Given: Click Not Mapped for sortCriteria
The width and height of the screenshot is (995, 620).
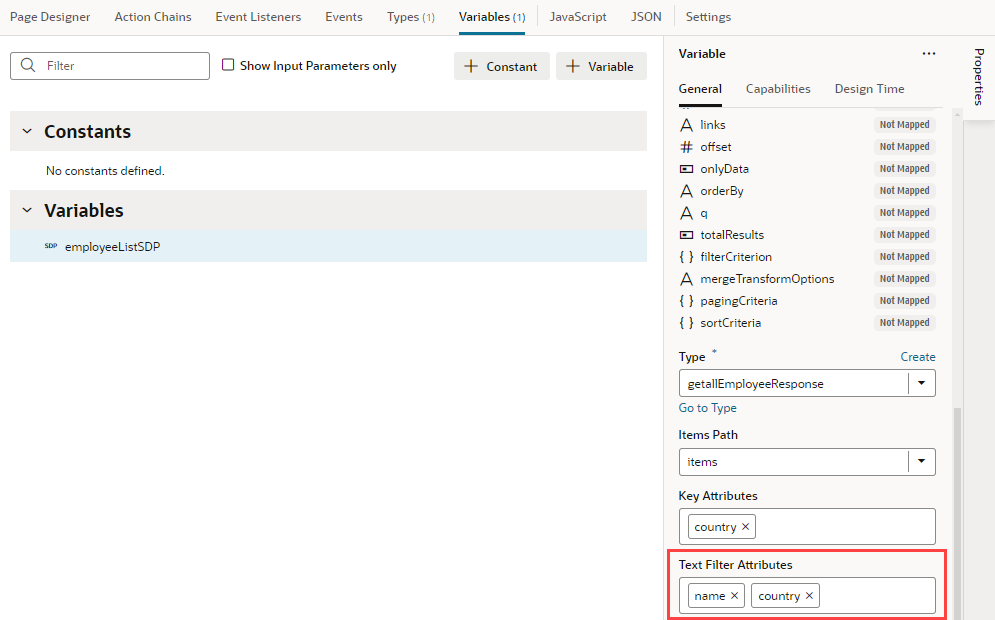Looking at the screenshot, I should click(x=904, y=323).
